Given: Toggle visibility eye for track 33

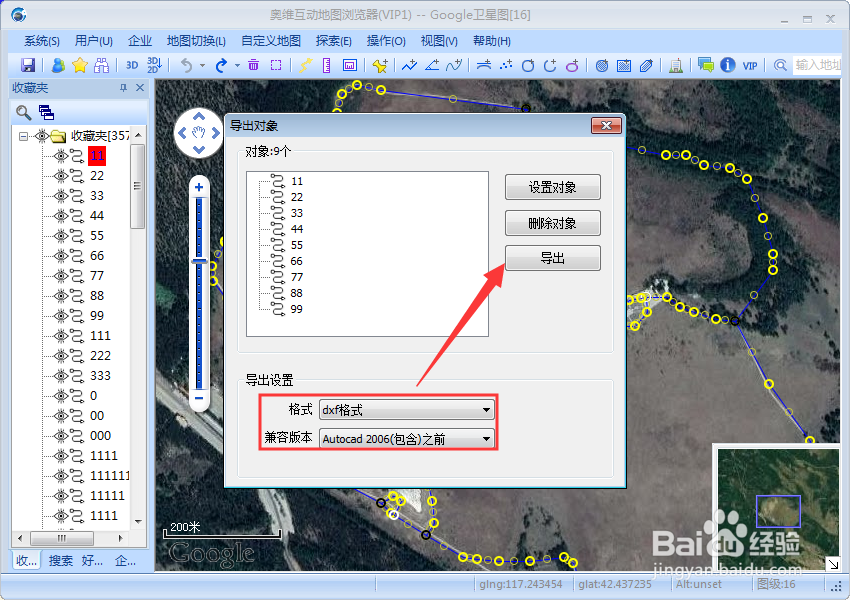Looking at the screenshot, I should pos(61,196).
